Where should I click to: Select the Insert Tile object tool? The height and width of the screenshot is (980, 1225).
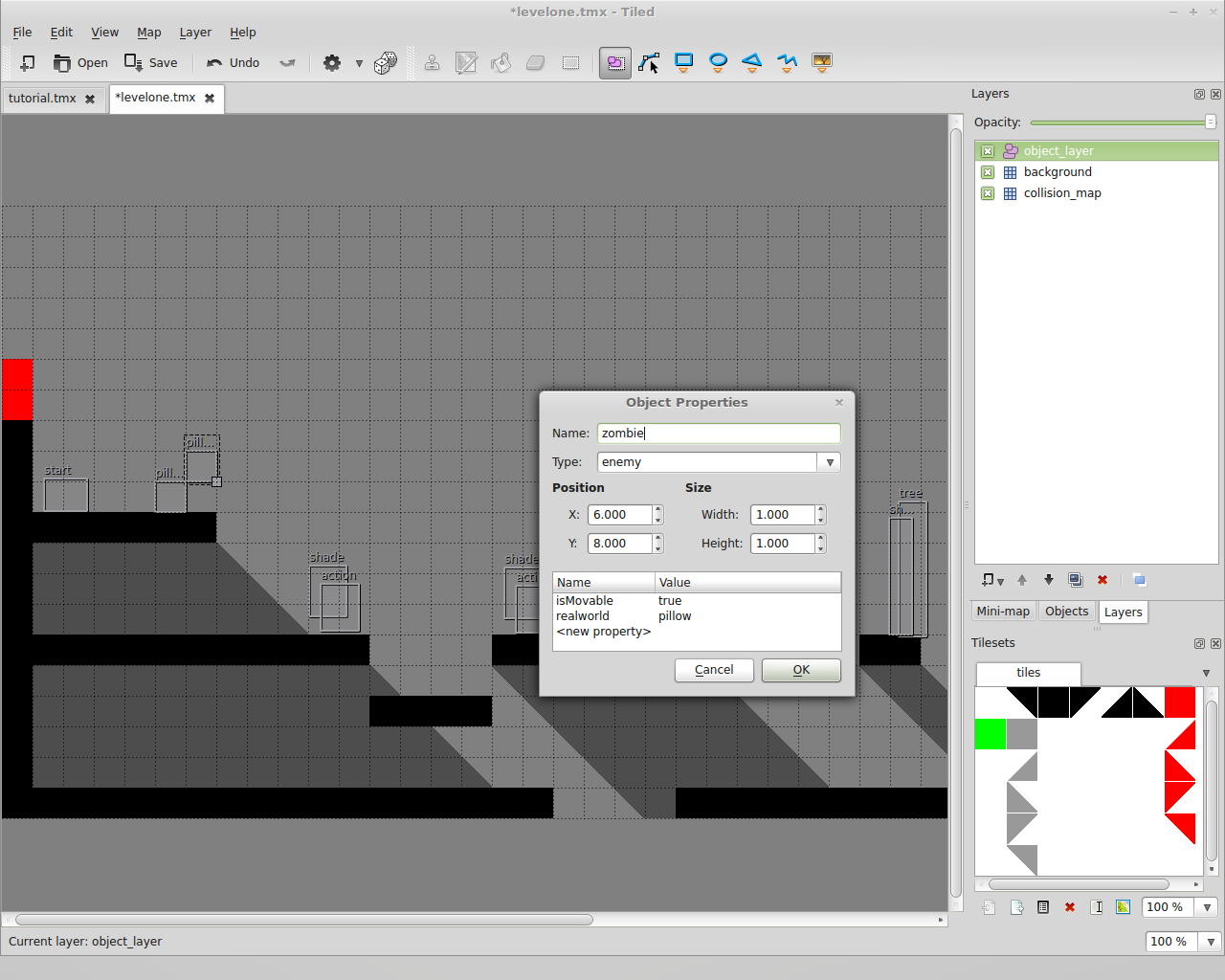click(x=822, y=63)
